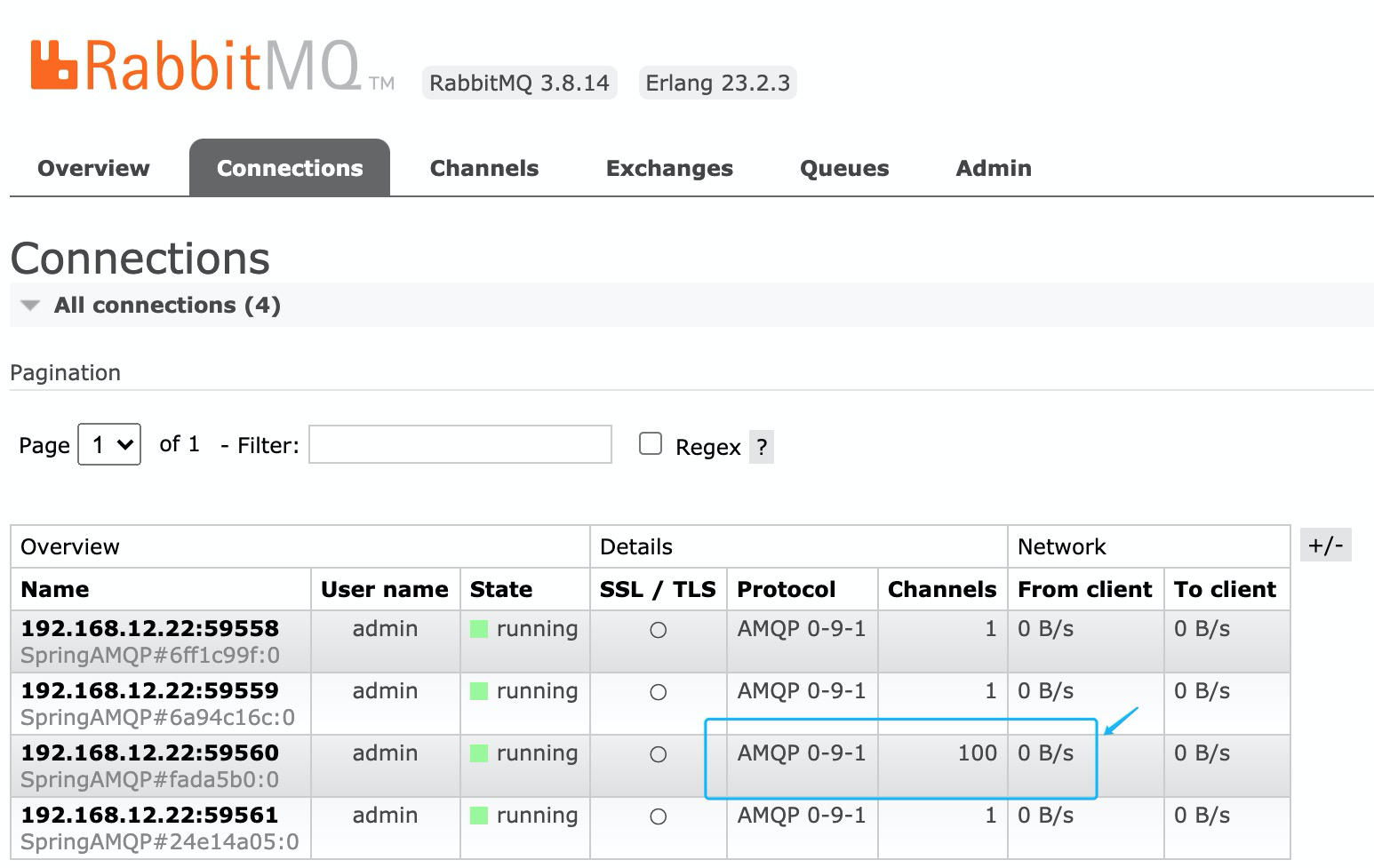Open the Exchanges page
Screen dimensions: 1374x868
[x=669, y=168]
